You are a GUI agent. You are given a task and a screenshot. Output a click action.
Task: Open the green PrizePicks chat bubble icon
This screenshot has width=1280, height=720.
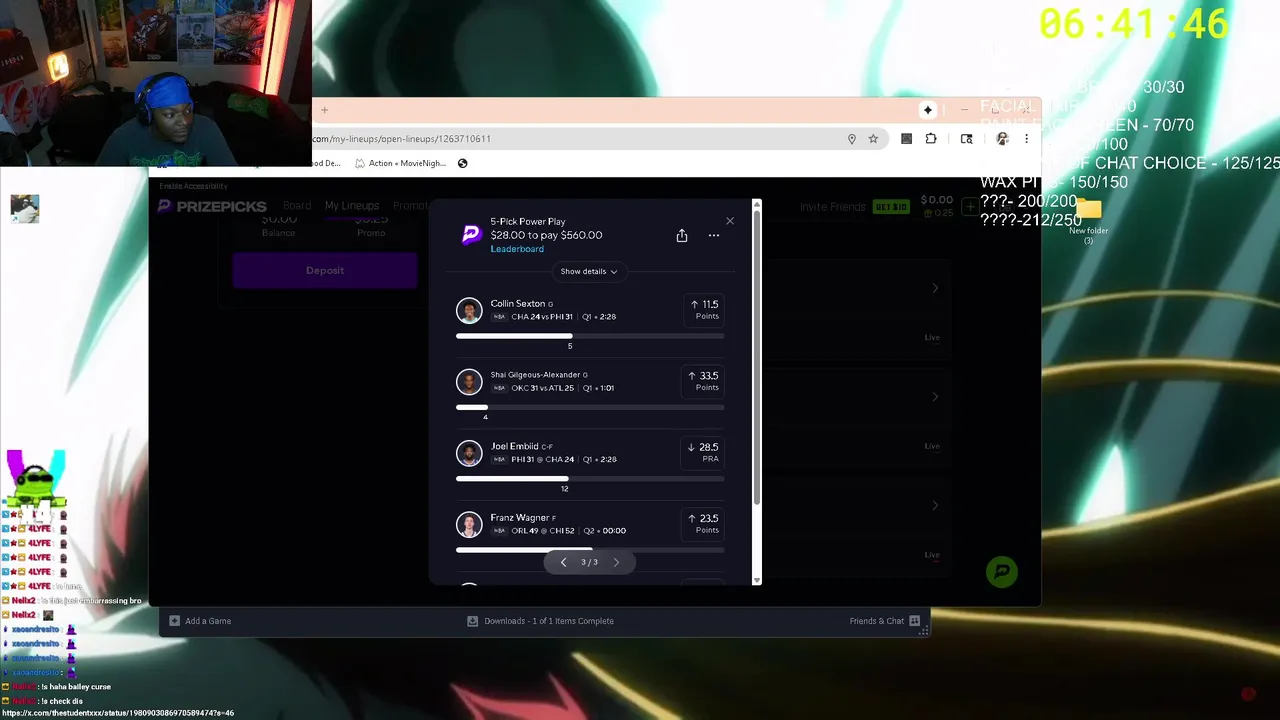coord(1001,572)
